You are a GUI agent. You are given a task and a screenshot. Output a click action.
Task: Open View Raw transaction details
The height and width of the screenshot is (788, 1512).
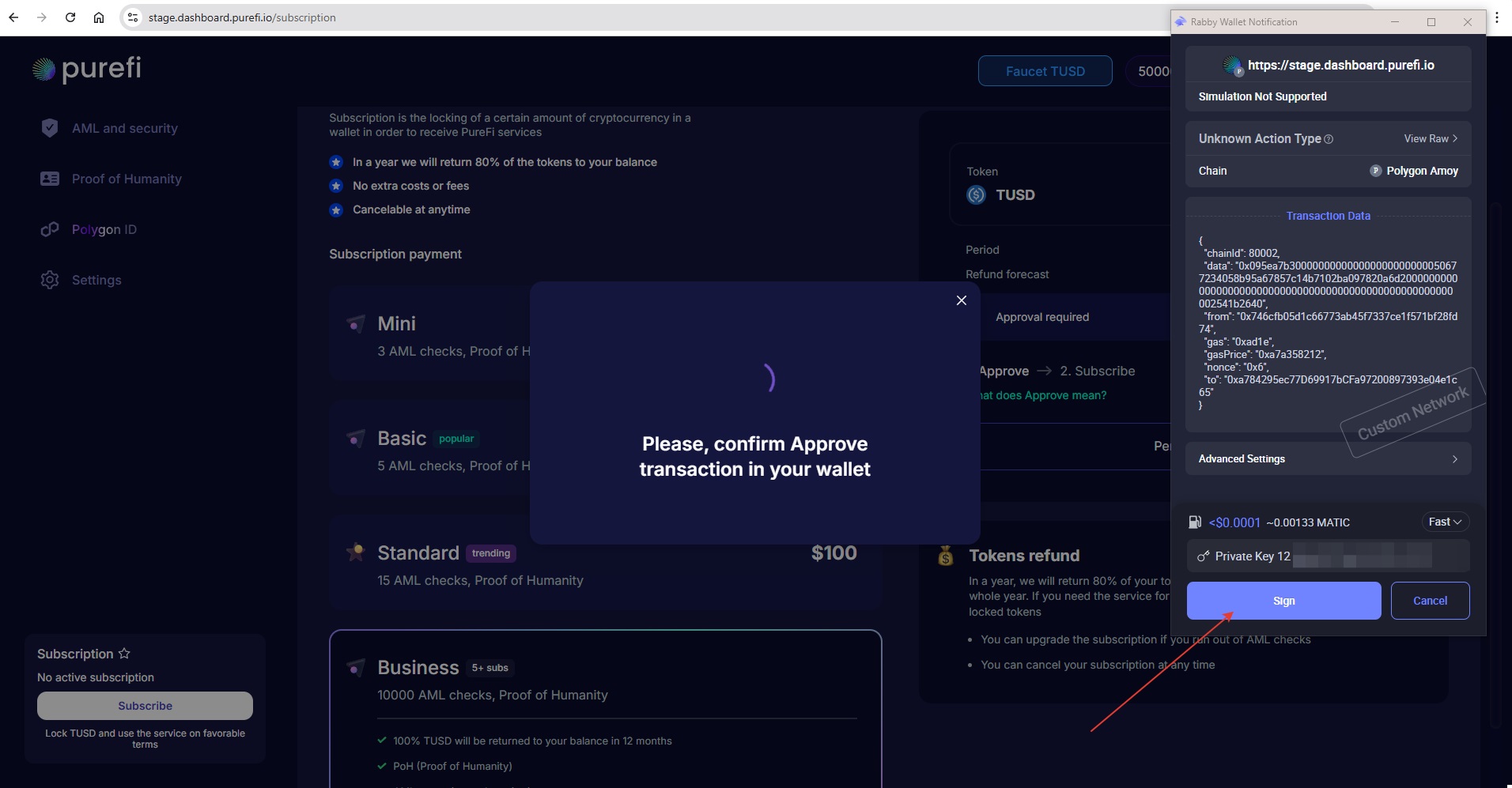click(1430, 138)
